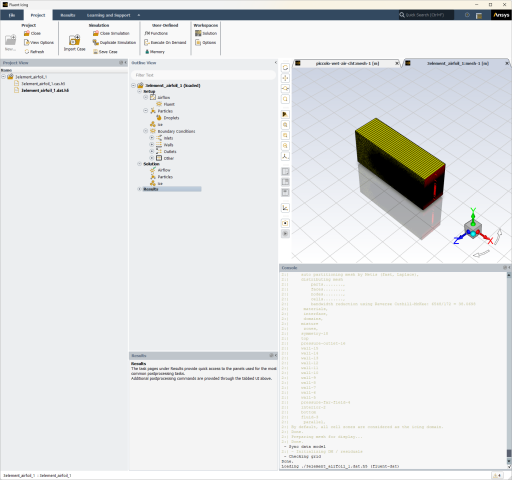Click the Duplicate Simulation icon
The width and height of the screenshot is (512, 480).
point(96,42)
